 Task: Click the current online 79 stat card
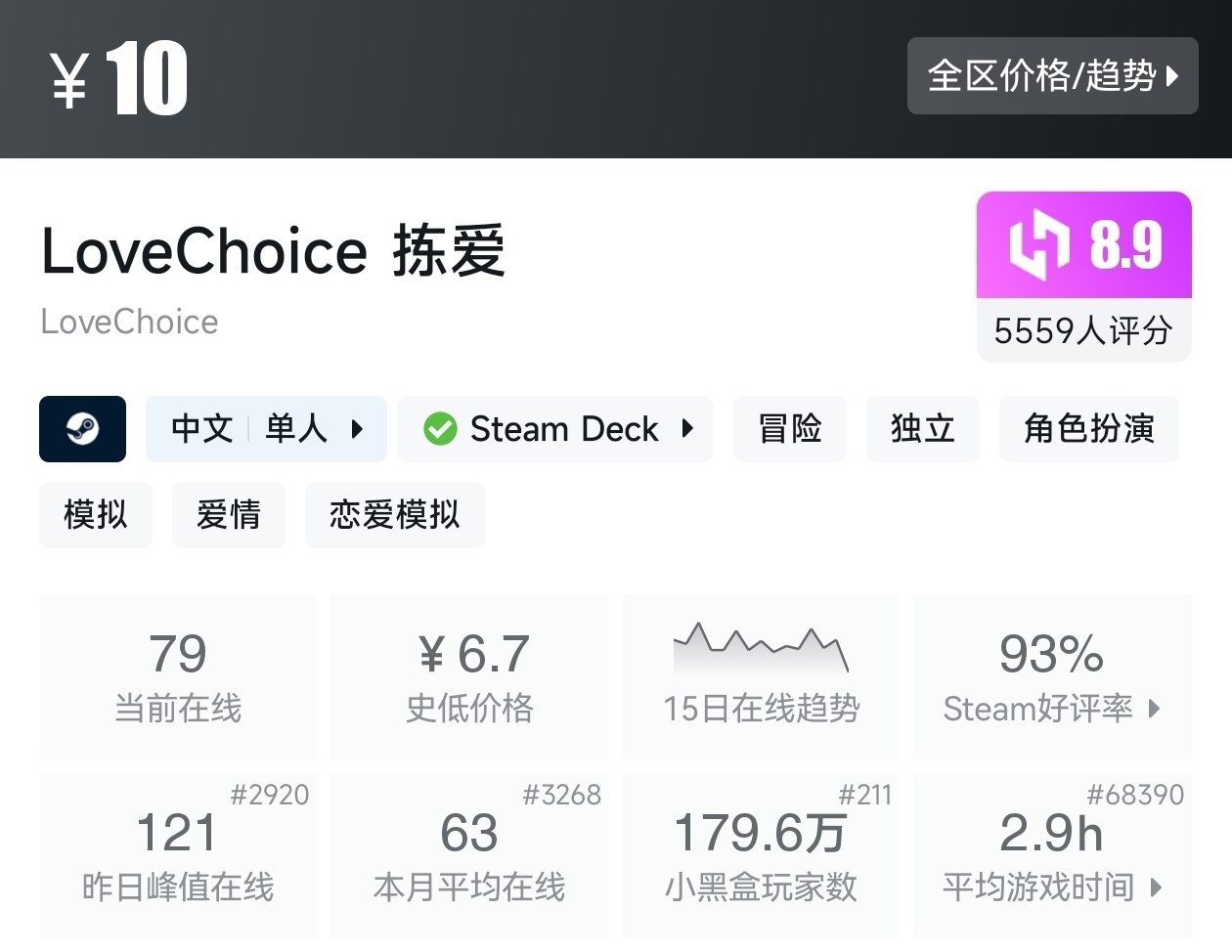(178, 675)
